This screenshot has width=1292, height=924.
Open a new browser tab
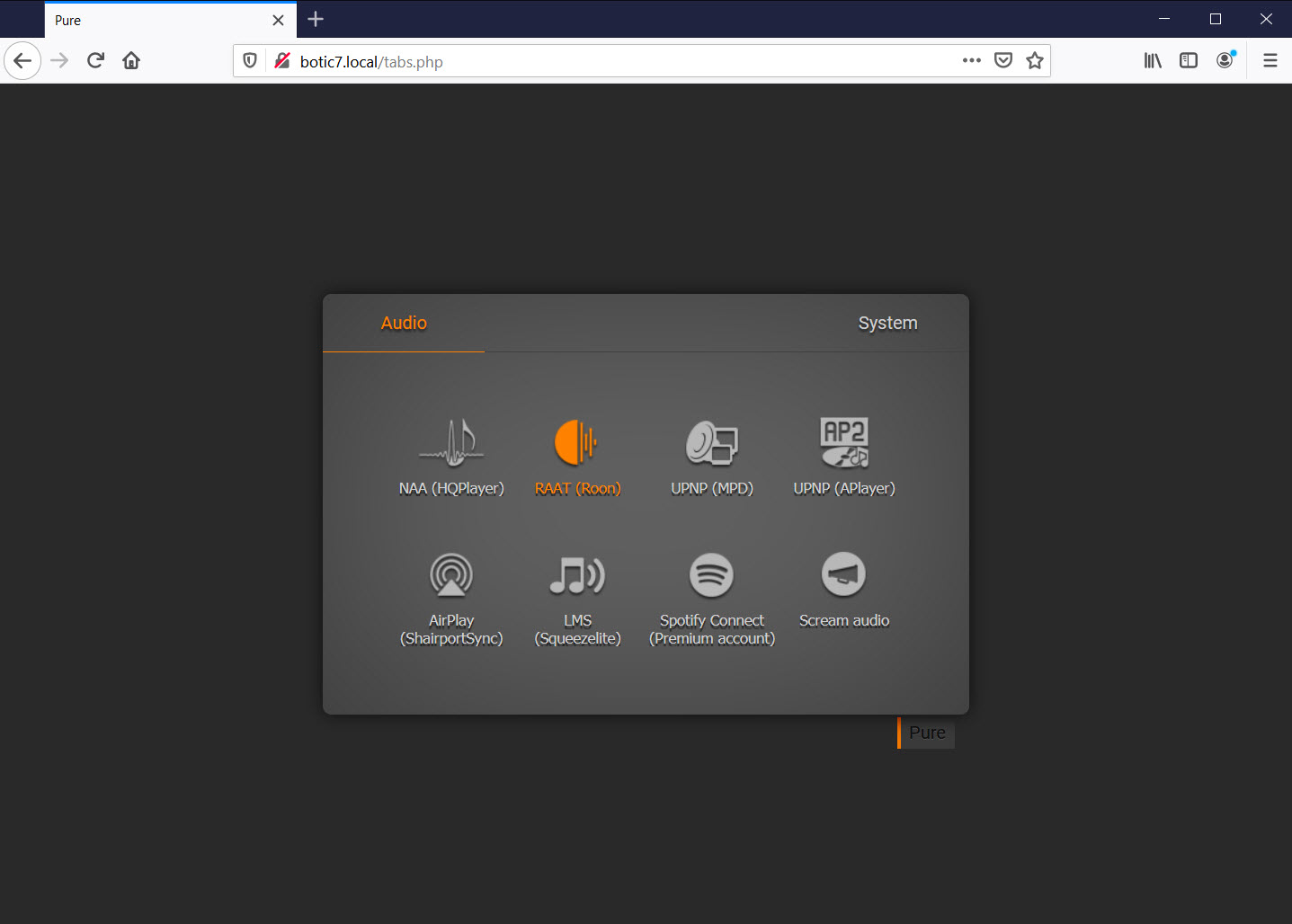click(x=316, y=19)
